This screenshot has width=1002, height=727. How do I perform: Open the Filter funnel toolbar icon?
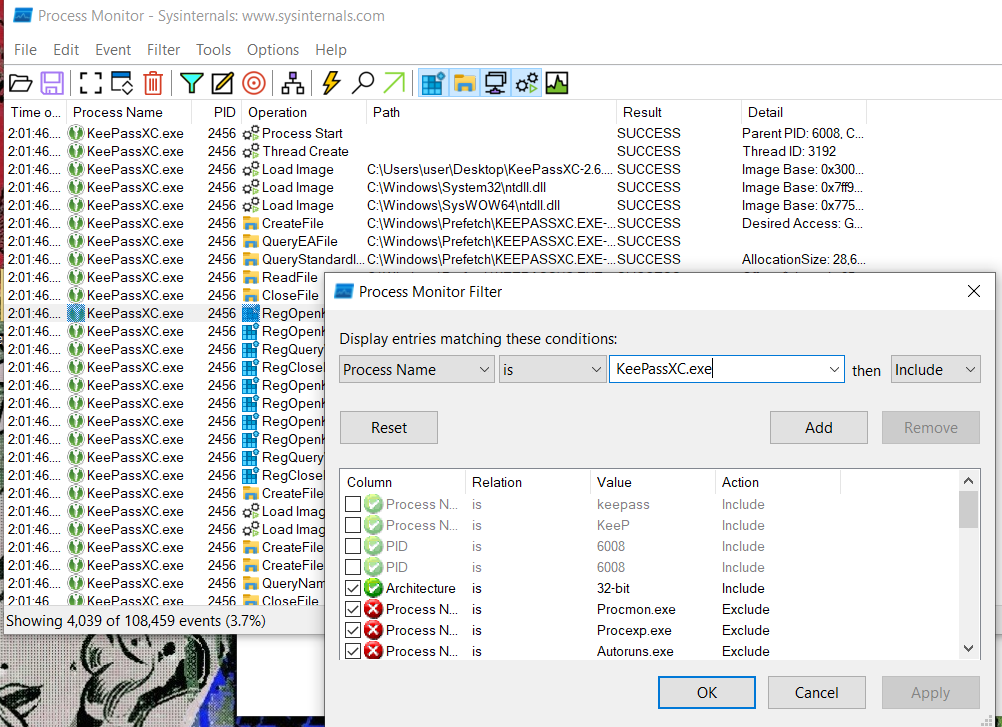(x=191, y=83)
